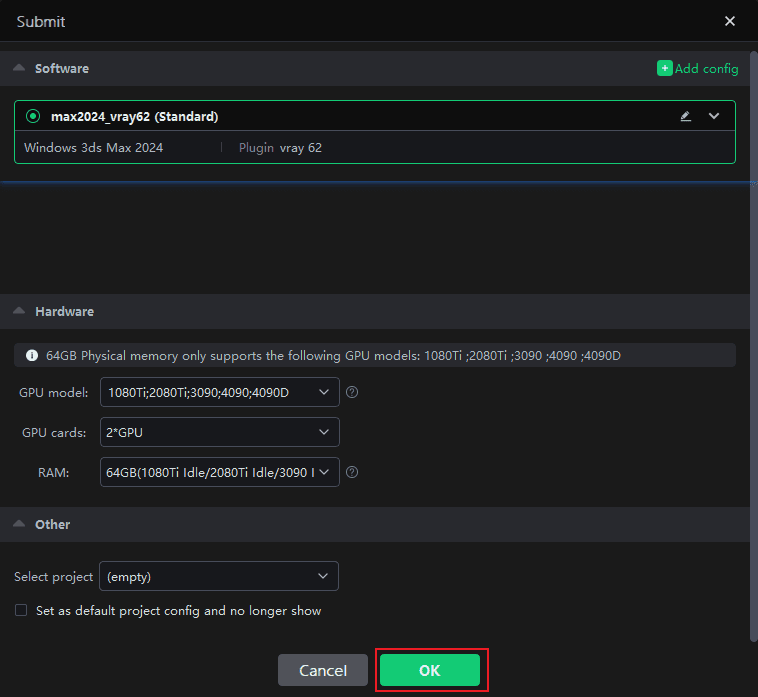Click the Cancel button

click(x=323, y=670)
